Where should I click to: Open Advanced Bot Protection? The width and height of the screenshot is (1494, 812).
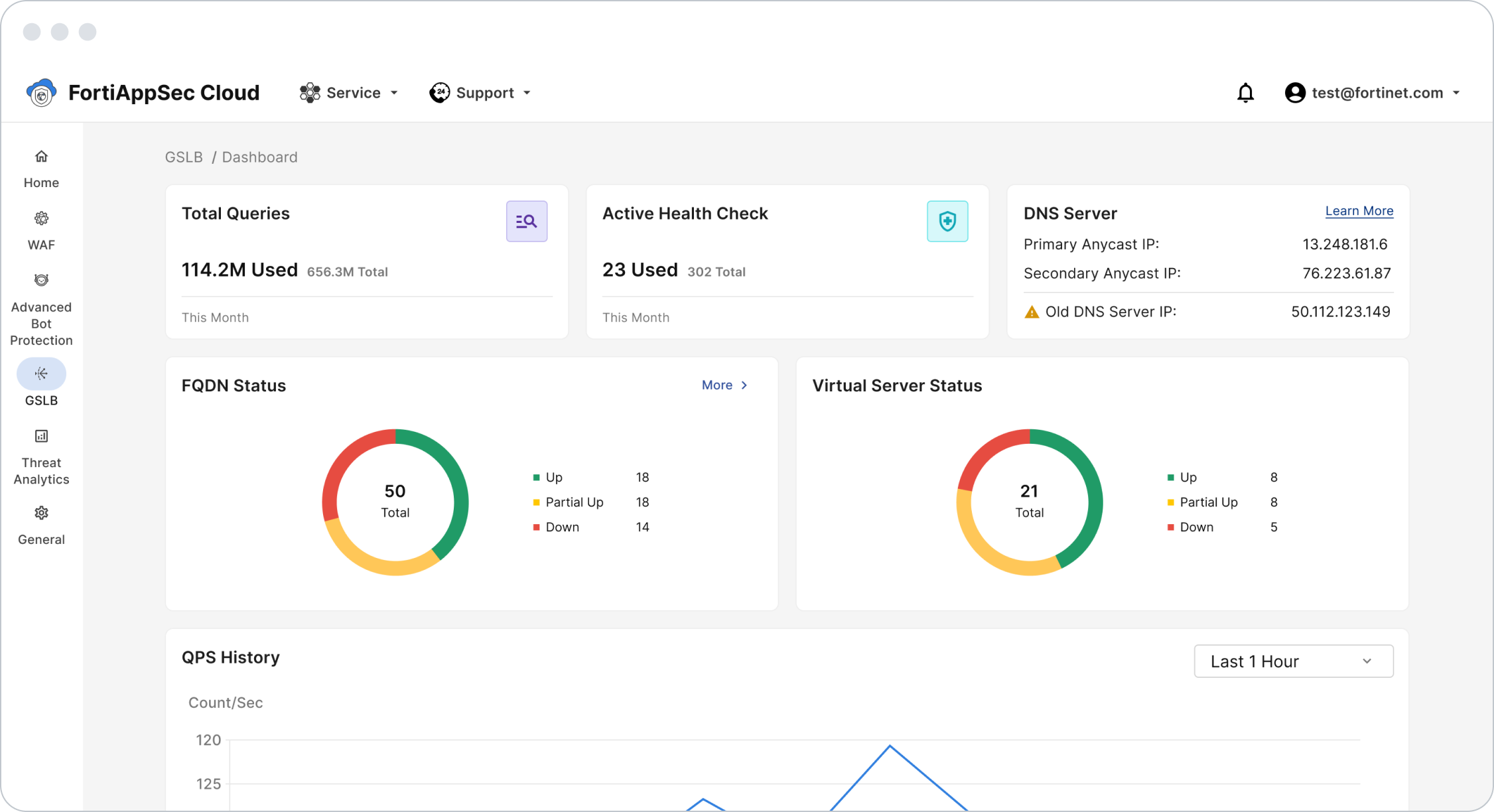[41, 279]
